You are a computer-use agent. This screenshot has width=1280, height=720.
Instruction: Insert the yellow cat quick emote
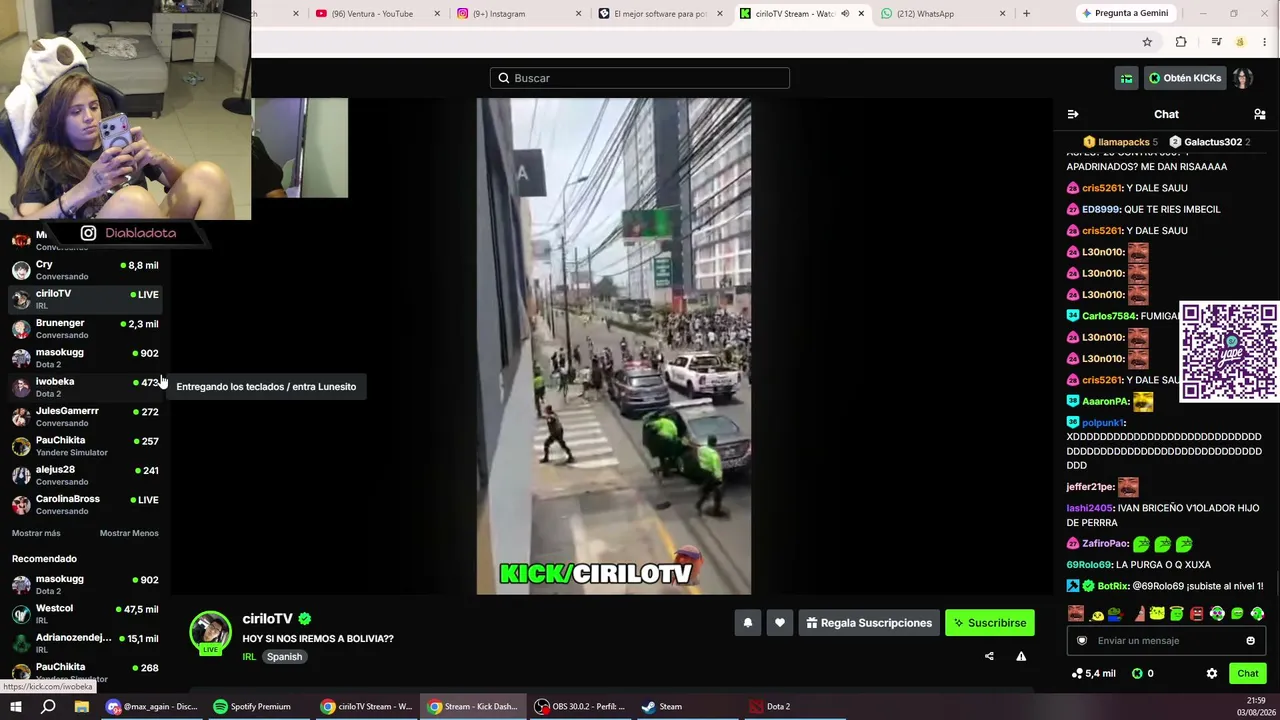(1157, 613)
